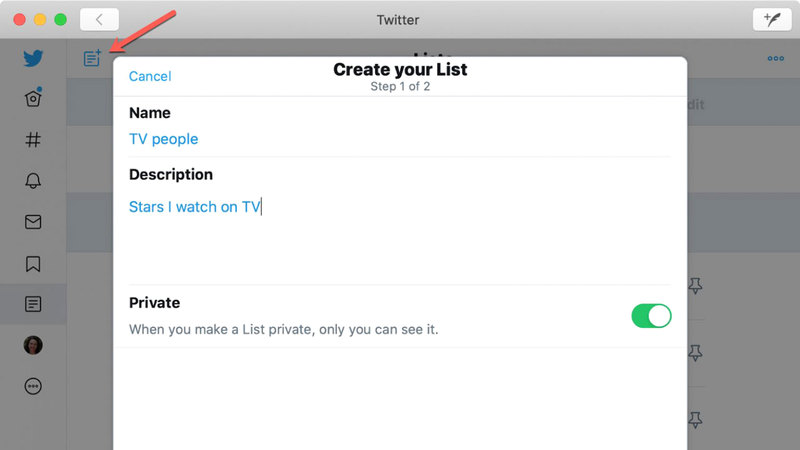
Task: Click the middle pin icon
Action: pos(696,352)
